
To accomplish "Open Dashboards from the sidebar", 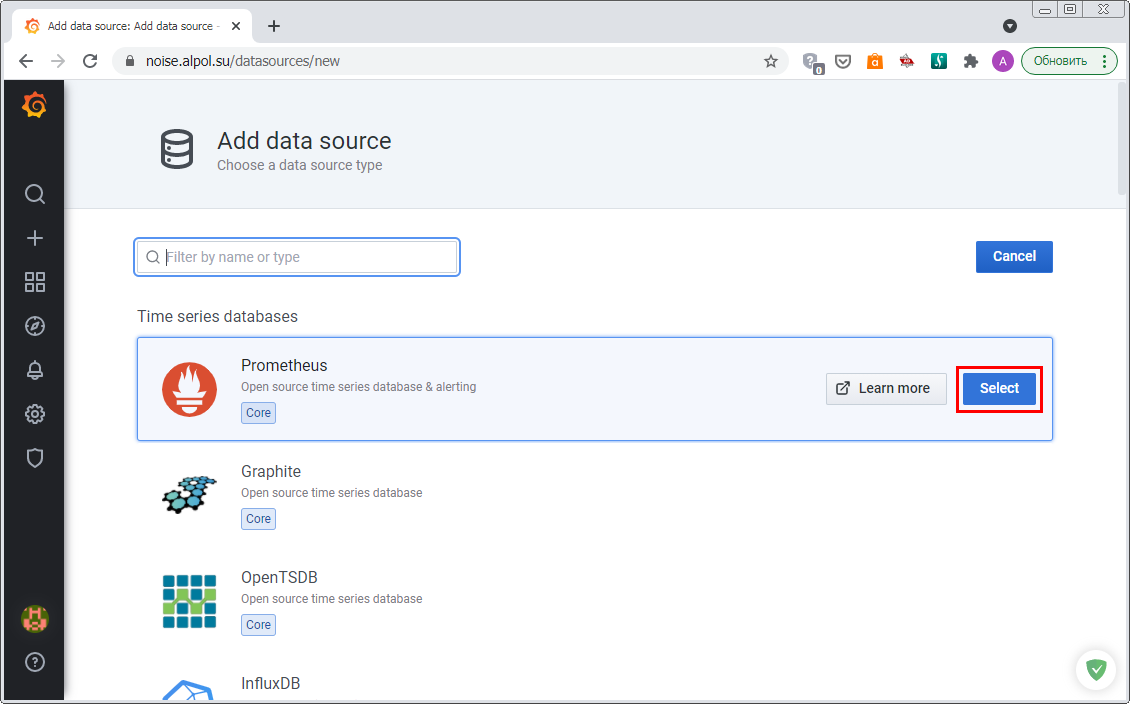I will pos(35,282).
